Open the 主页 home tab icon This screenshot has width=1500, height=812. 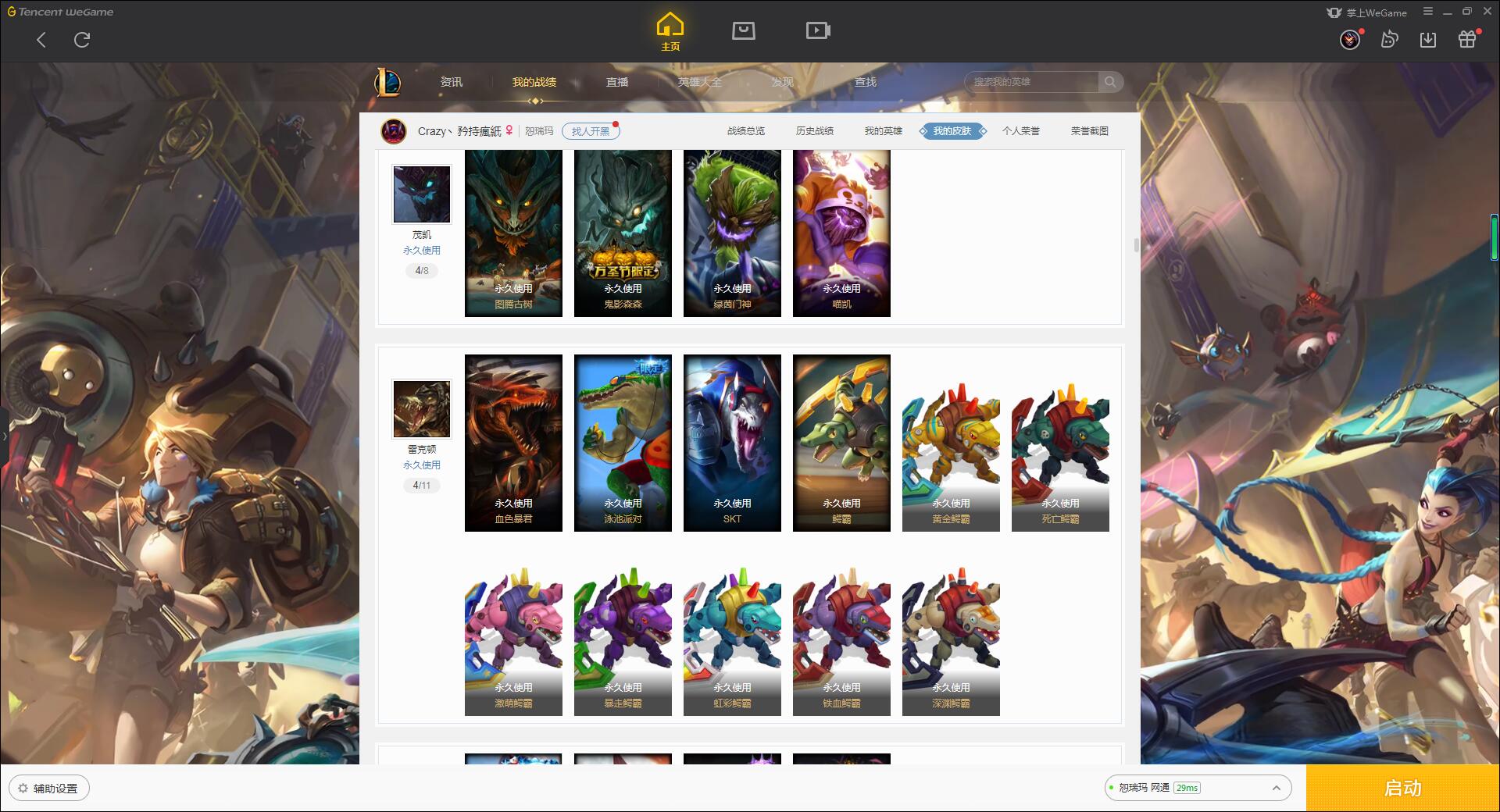tap(670, 32)
